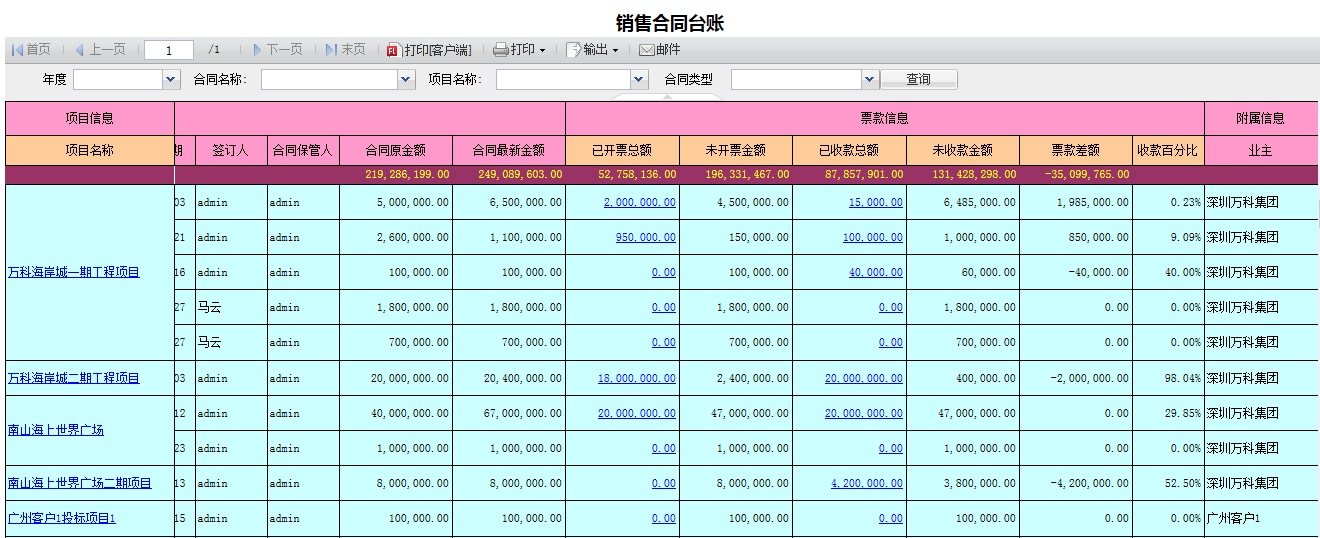This screenshot has height=538, width=1320.
Task: Open project link 南山海上世界广场
Action: 56,430
